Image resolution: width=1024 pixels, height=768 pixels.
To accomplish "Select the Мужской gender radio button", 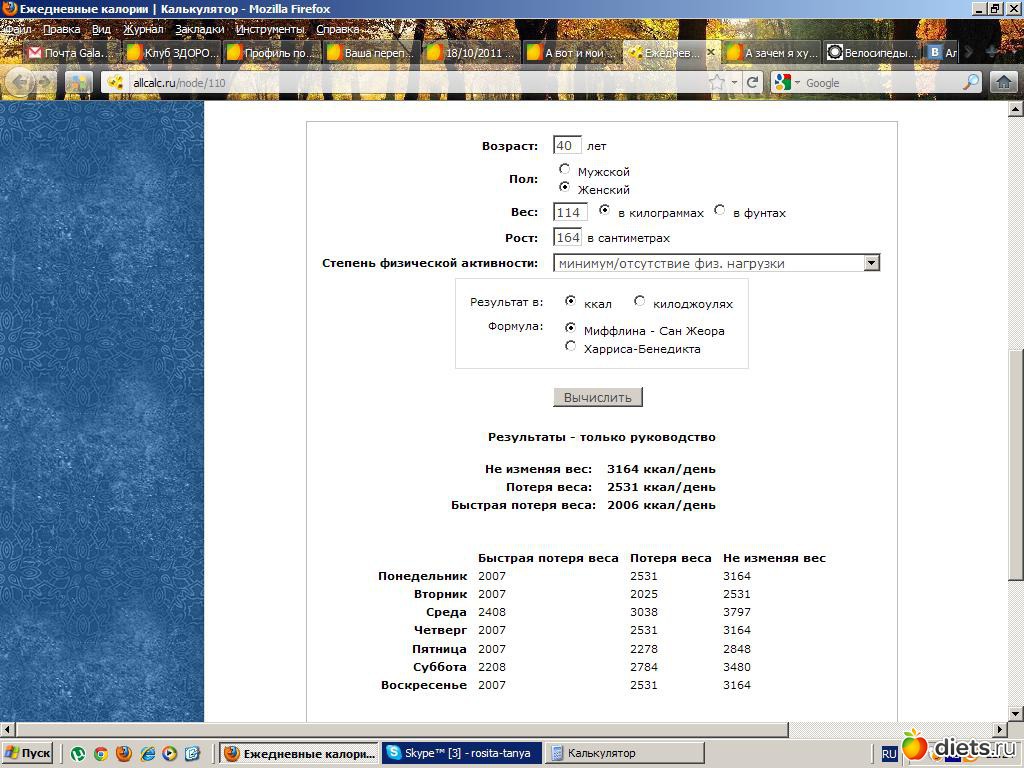I will click(x=565, y=170).
